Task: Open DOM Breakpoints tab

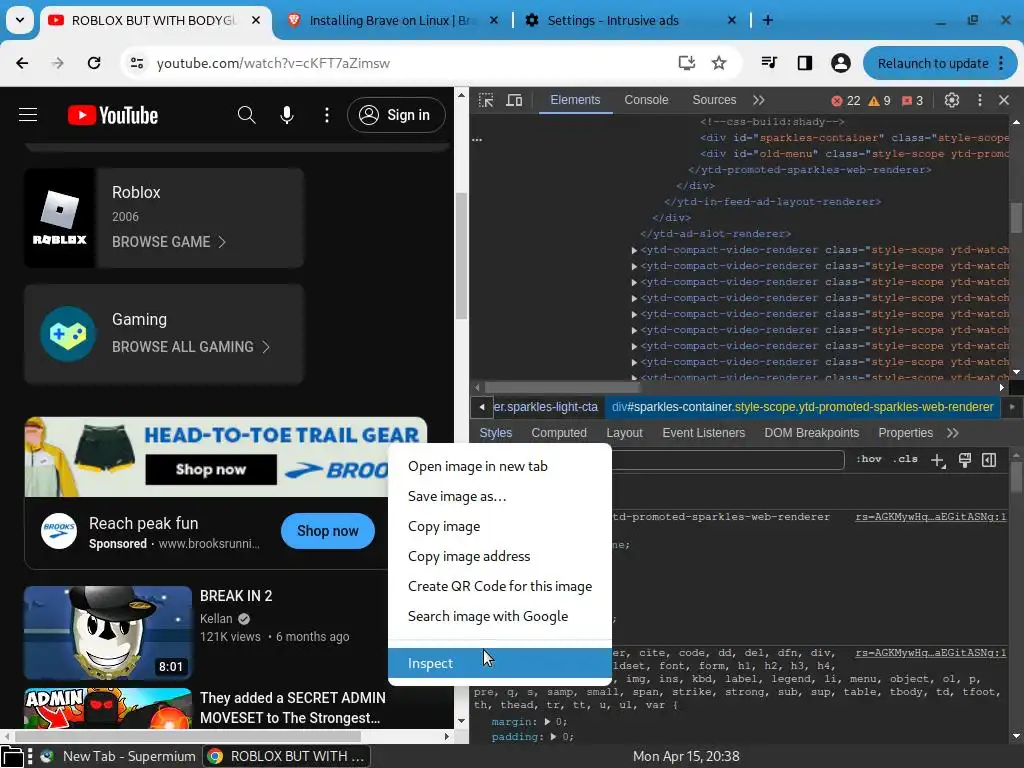Action: click(812, 433)
